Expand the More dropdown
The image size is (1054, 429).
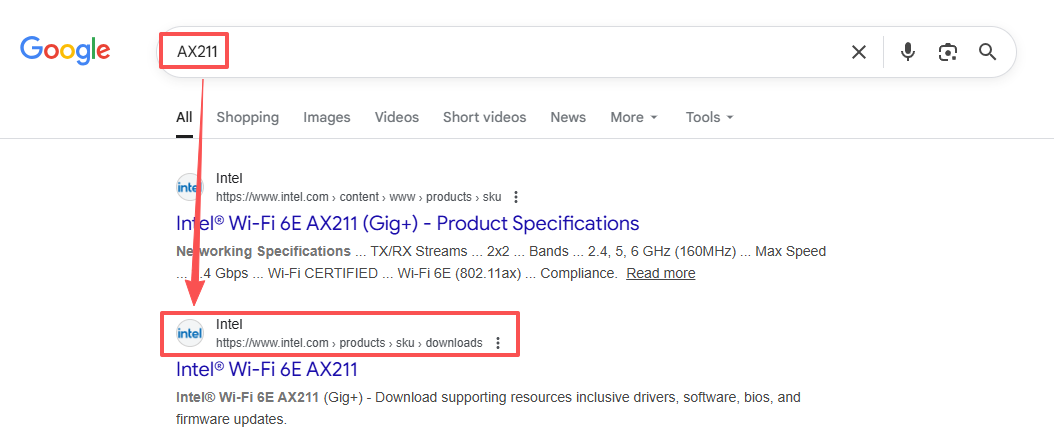click(x=634, y=117)
